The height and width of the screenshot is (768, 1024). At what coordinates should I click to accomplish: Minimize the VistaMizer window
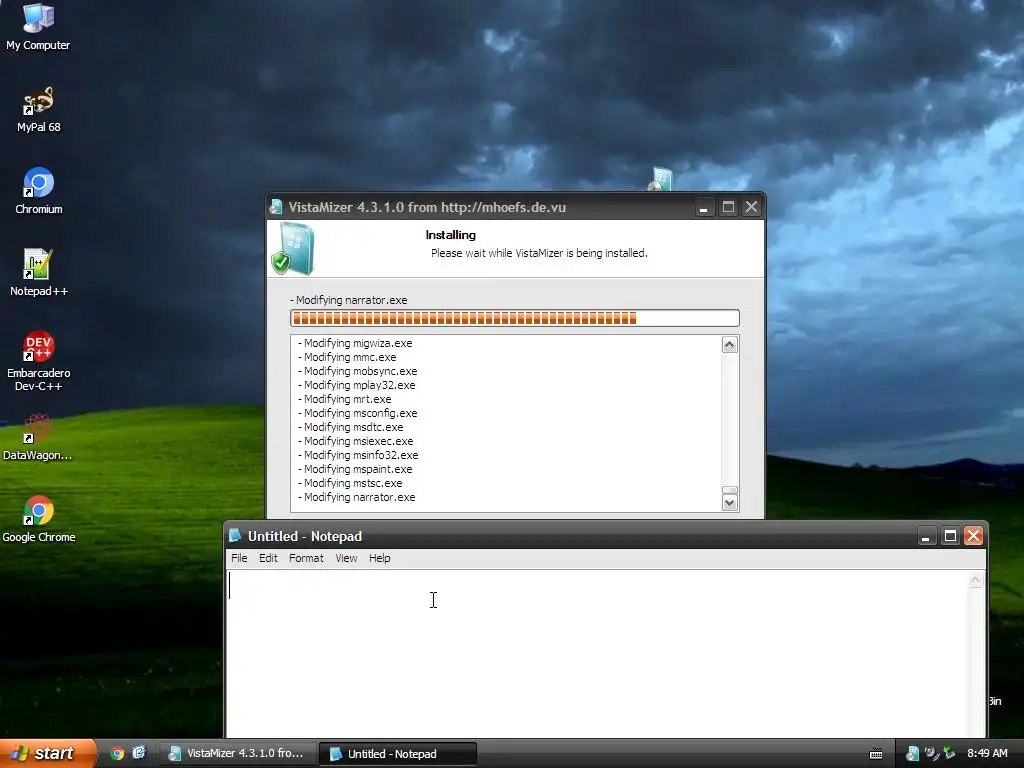coord(703,208)
